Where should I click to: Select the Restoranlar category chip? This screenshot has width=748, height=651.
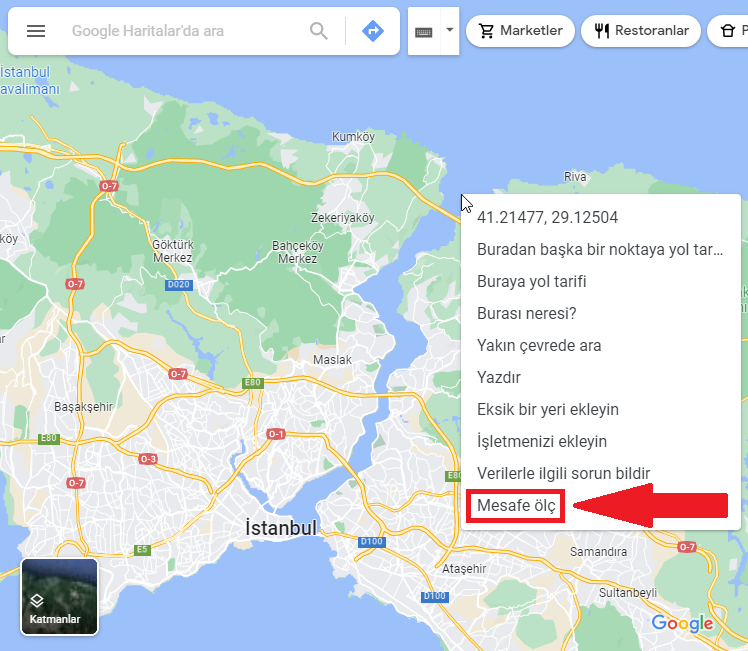point(641,31)
